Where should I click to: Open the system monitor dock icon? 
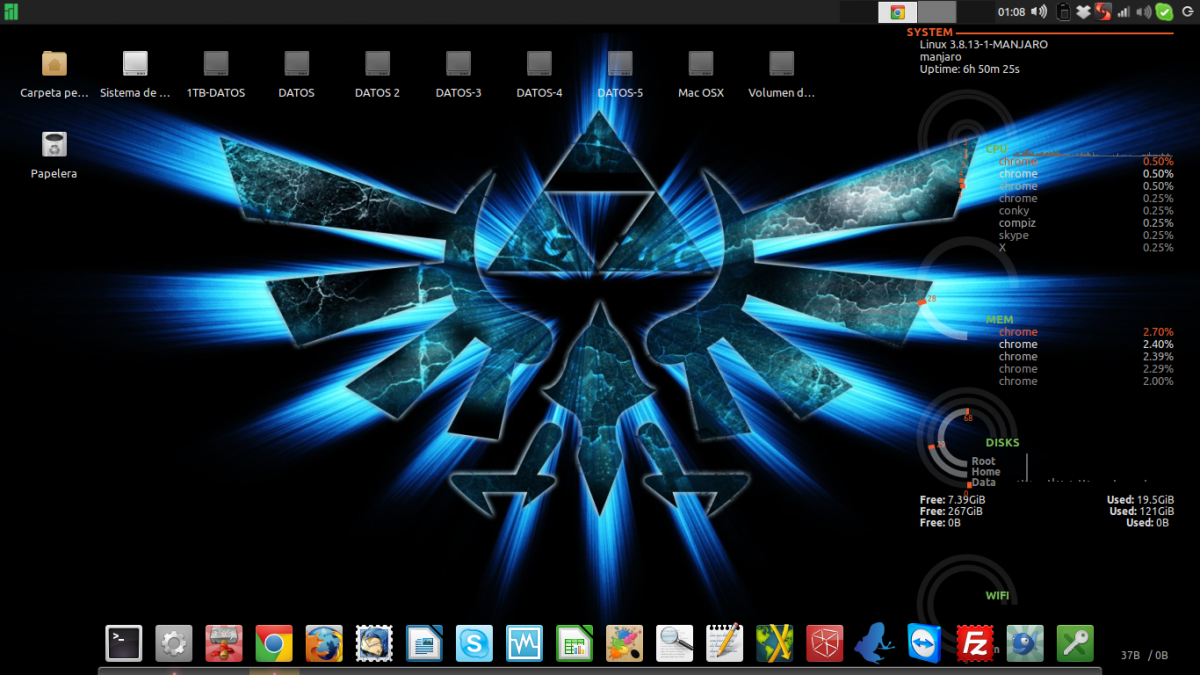524,643
